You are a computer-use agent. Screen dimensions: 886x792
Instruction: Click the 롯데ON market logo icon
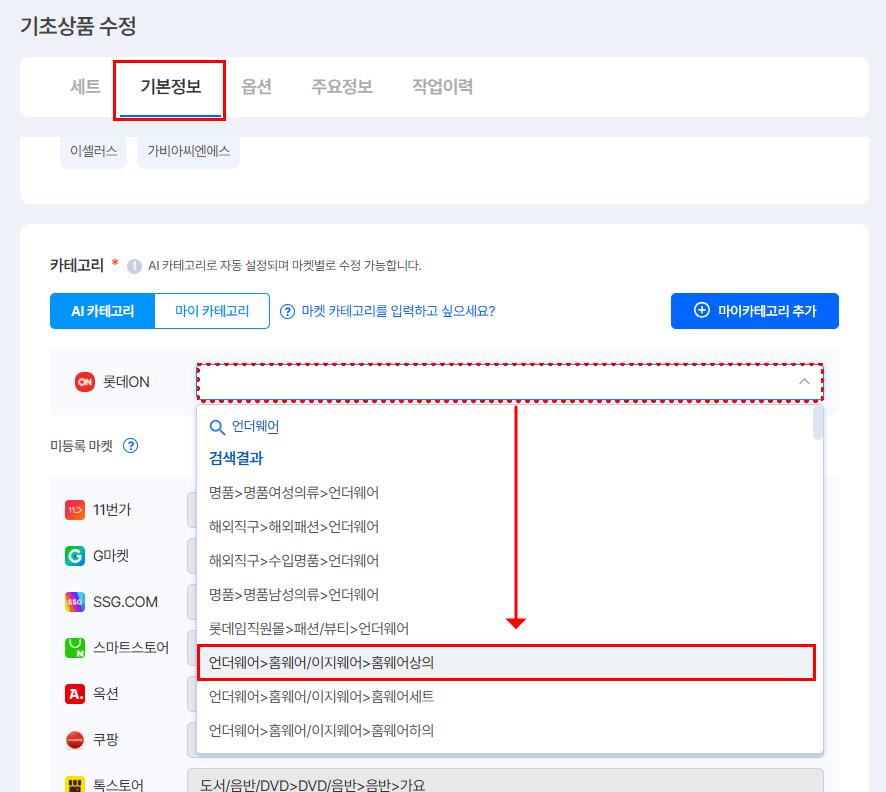click(85, 382)
